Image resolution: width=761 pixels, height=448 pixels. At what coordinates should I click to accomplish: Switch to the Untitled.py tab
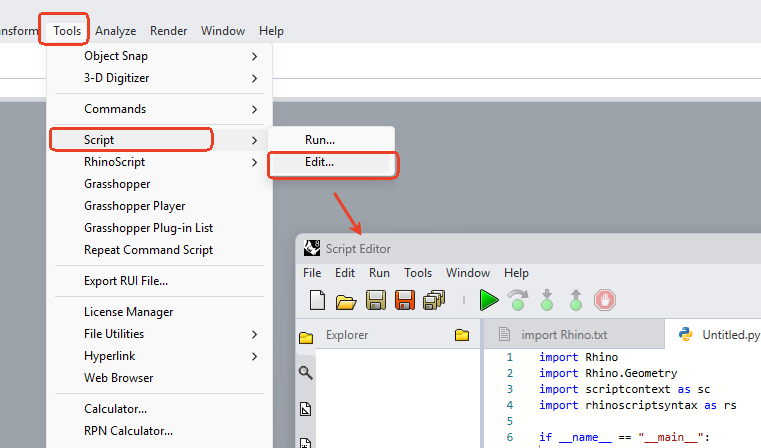point(719,334)
